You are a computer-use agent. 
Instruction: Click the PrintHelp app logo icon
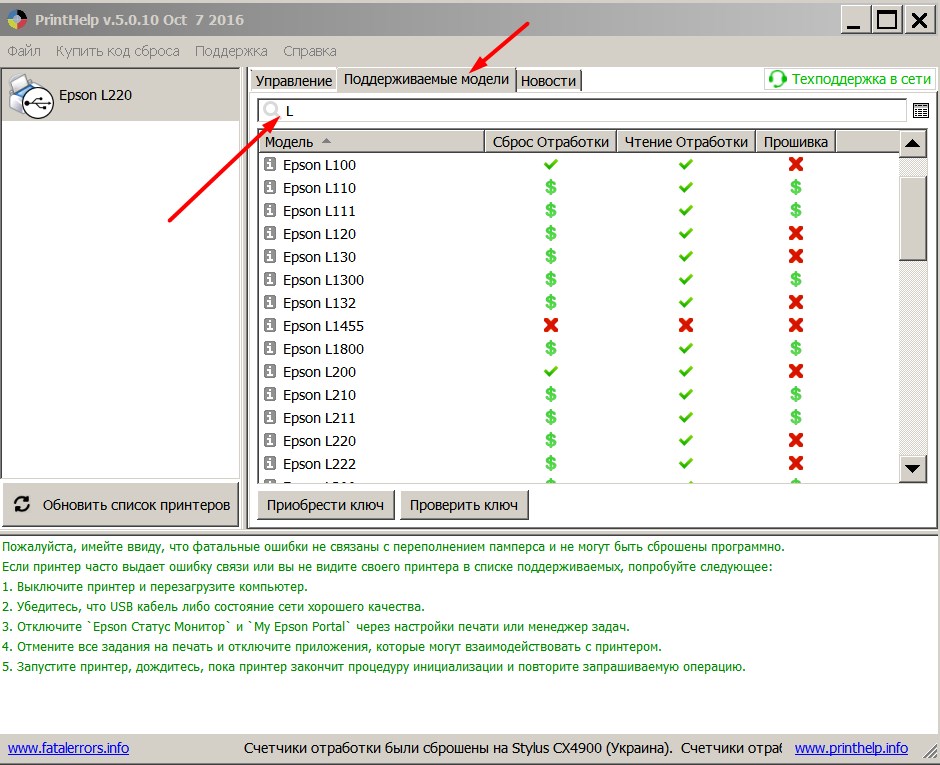(x=17, y=19)
